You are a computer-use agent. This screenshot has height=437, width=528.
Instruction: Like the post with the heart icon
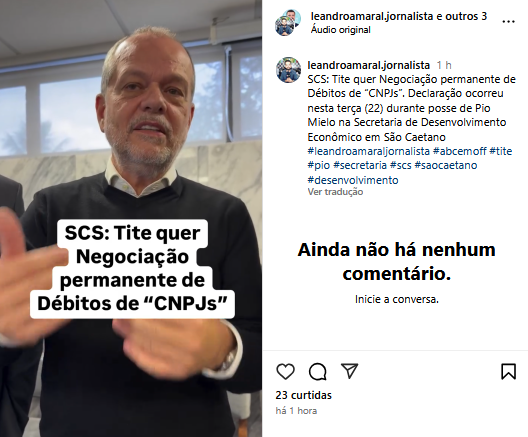tap(286, 372)
